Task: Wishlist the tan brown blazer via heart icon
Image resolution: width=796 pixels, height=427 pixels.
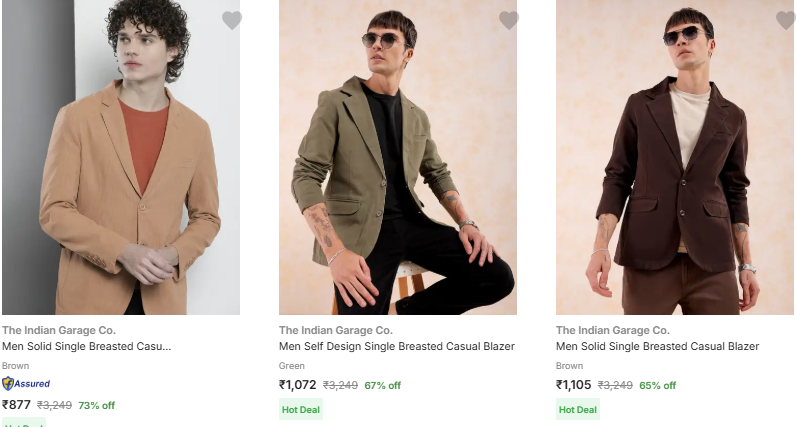Action: [232, 20]
